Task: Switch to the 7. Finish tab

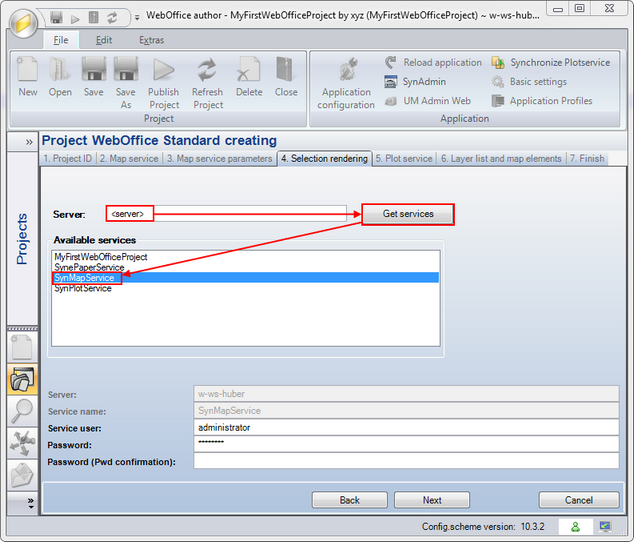Action: 587,159
